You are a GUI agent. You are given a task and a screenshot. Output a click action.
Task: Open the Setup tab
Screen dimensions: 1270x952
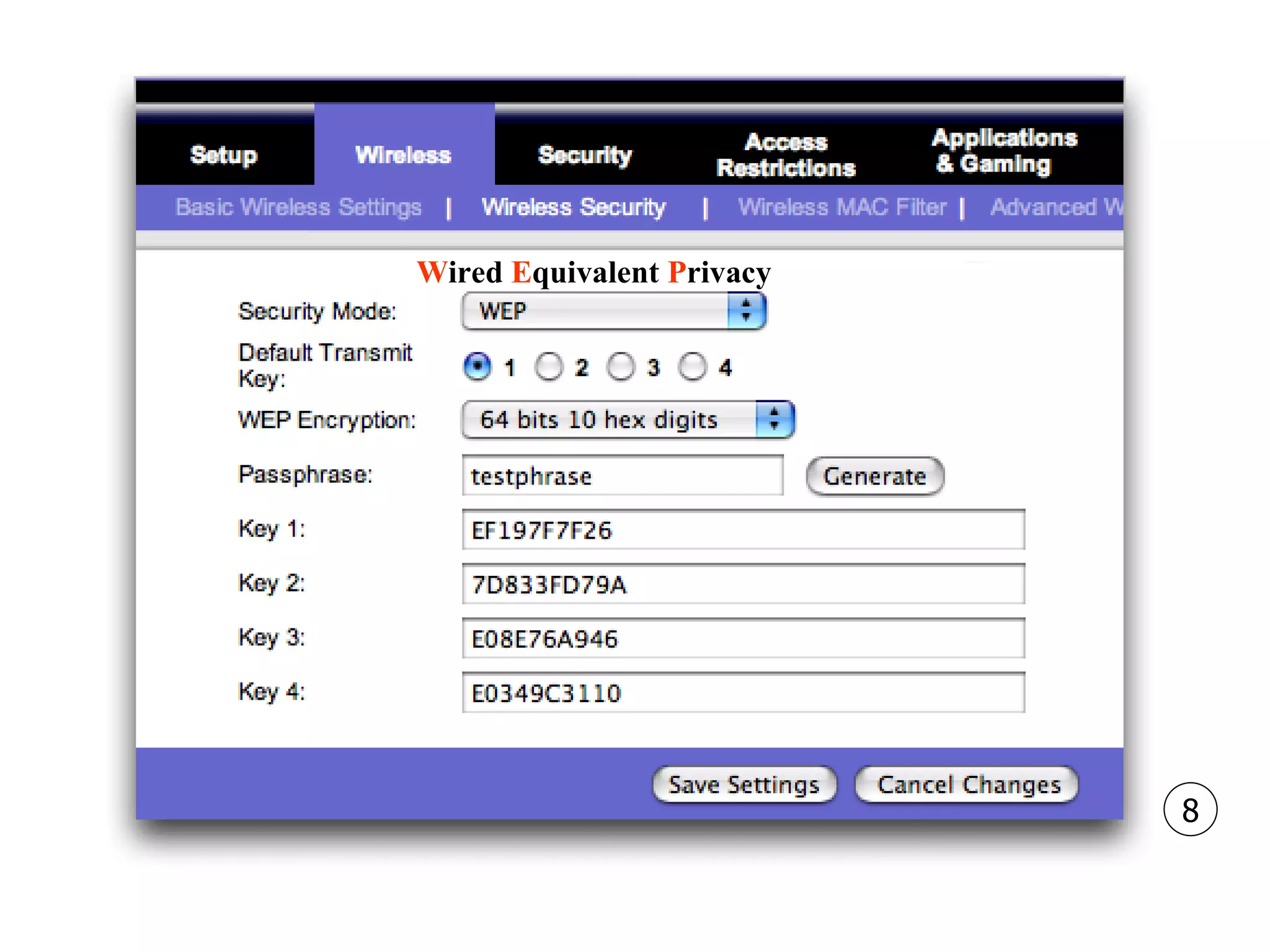point(224,154)
